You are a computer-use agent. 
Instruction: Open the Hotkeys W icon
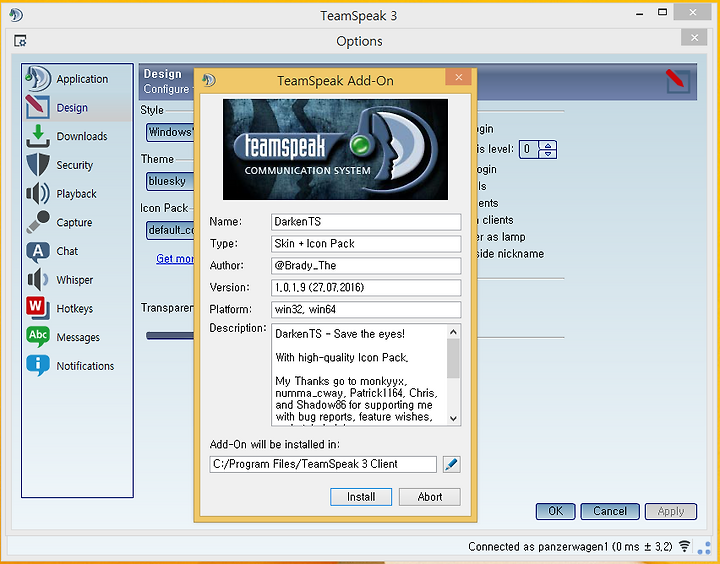[x=38, y=308]
